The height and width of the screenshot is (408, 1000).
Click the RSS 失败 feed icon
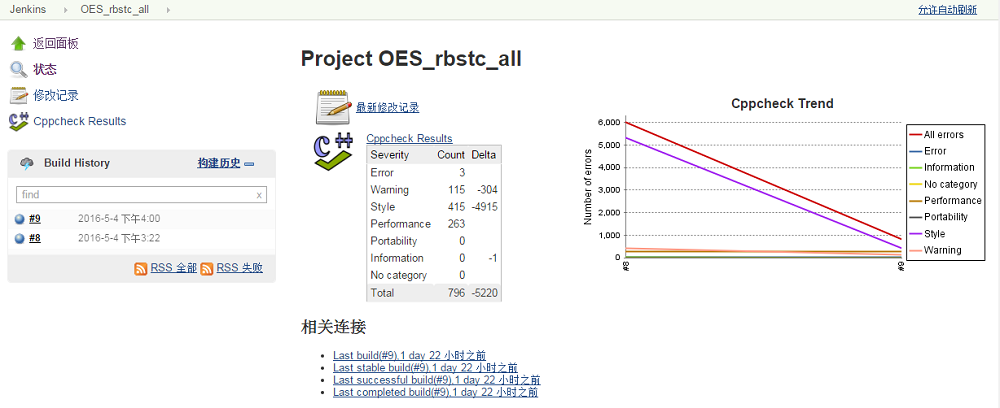click(207, 268)
